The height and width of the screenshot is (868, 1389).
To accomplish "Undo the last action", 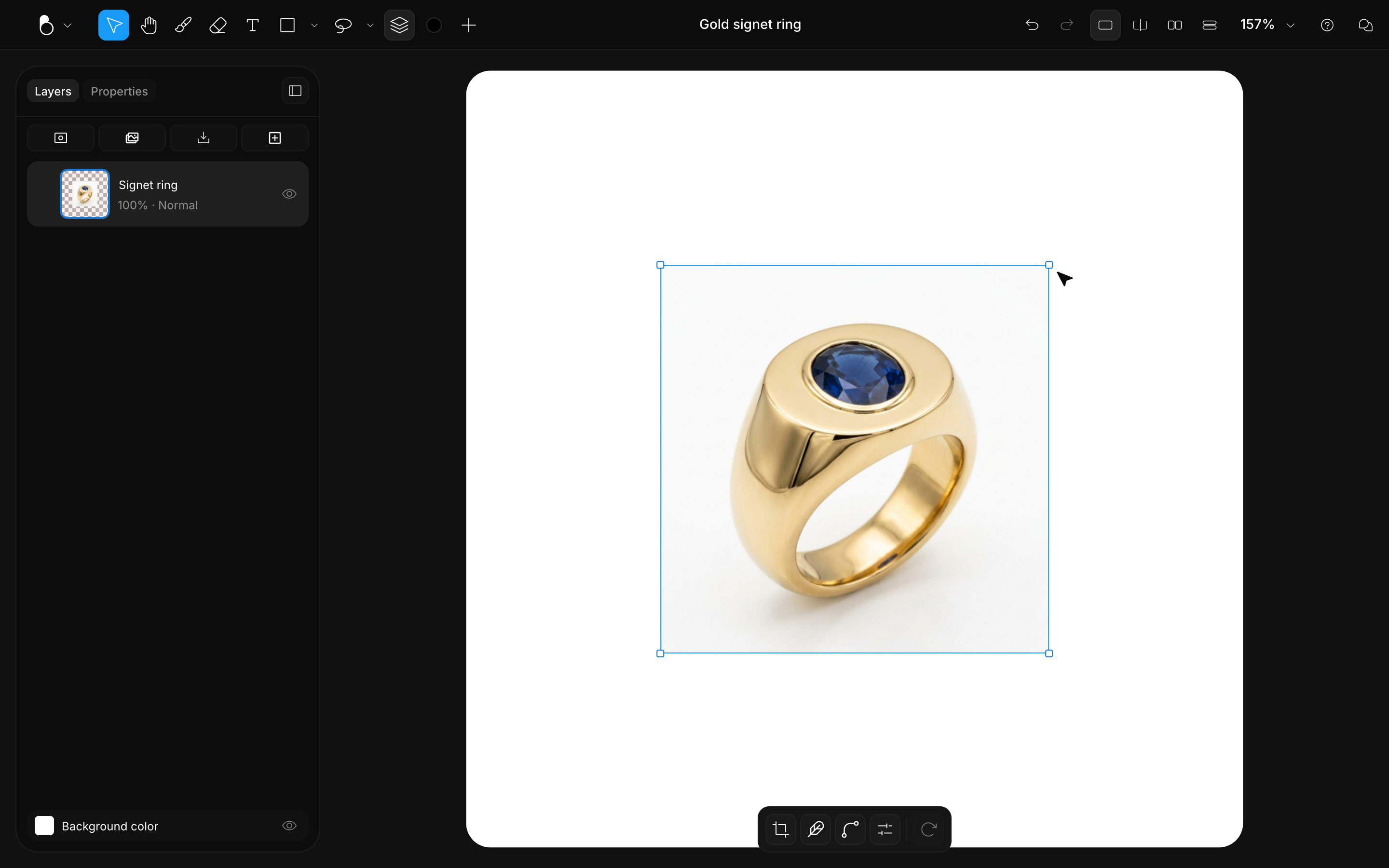I will [1032, 25].
